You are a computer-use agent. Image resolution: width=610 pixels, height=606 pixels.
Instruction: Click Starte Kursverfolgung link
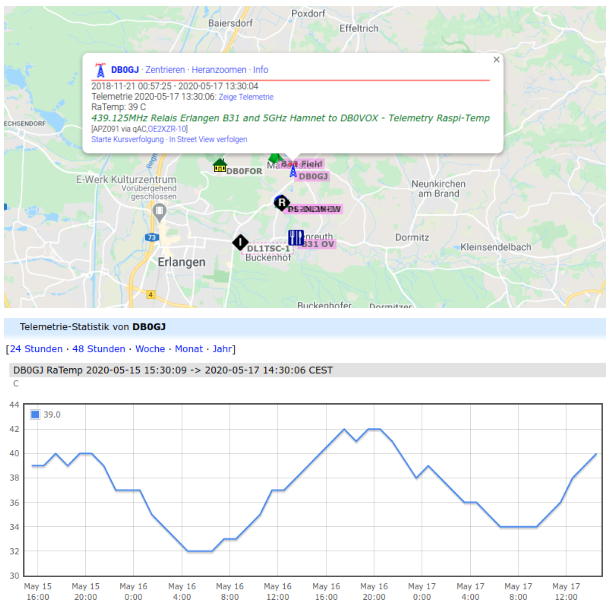tap(127, 140)
